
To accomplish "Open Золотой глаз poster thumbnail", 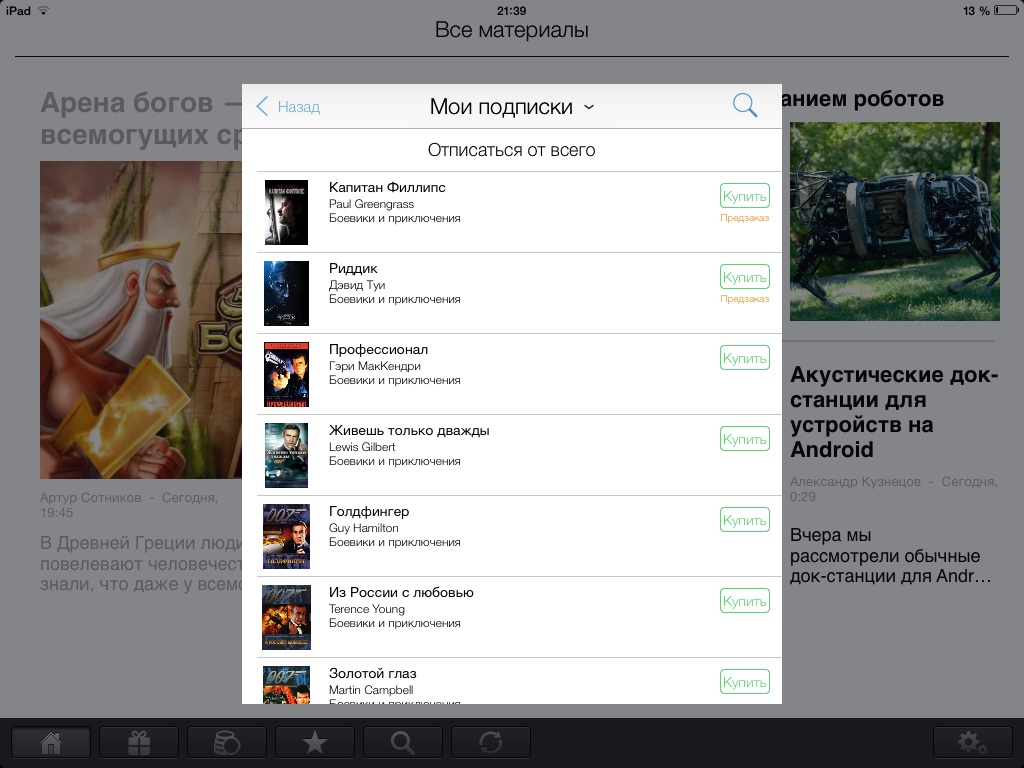I will click(286, 684).
